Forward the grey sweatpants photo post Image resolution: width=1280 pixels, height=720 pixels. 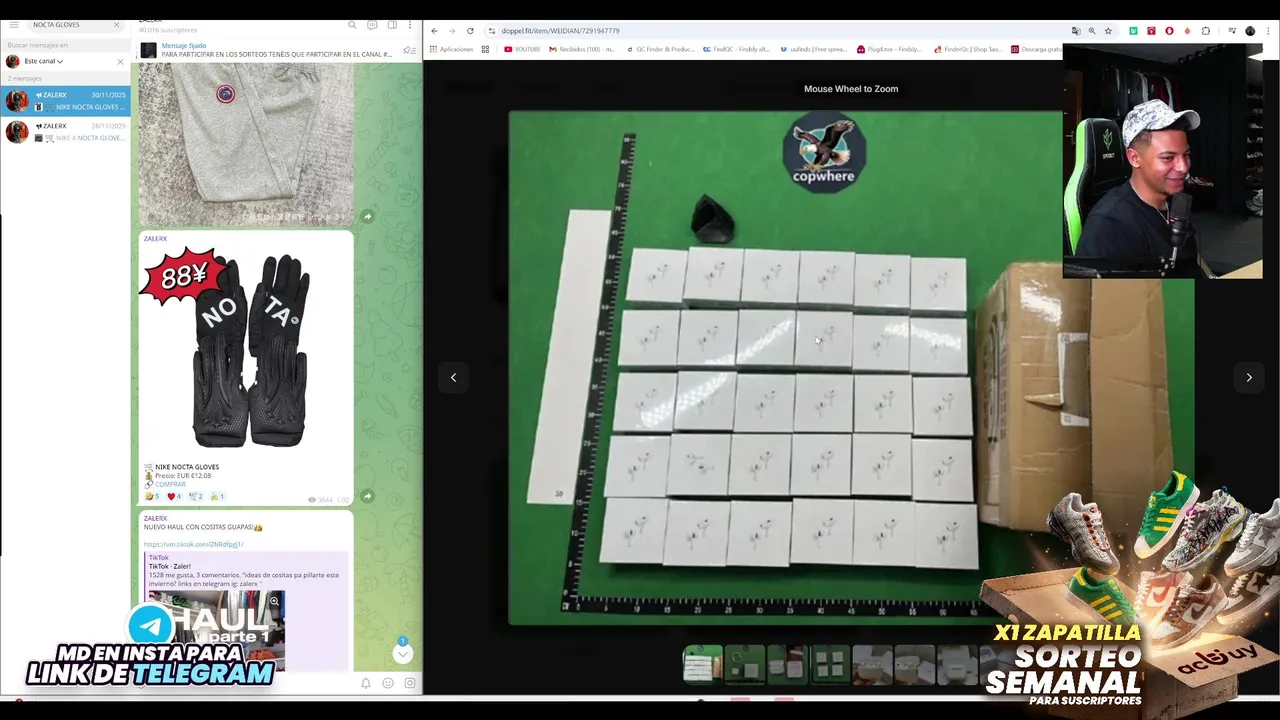(367, 216)
